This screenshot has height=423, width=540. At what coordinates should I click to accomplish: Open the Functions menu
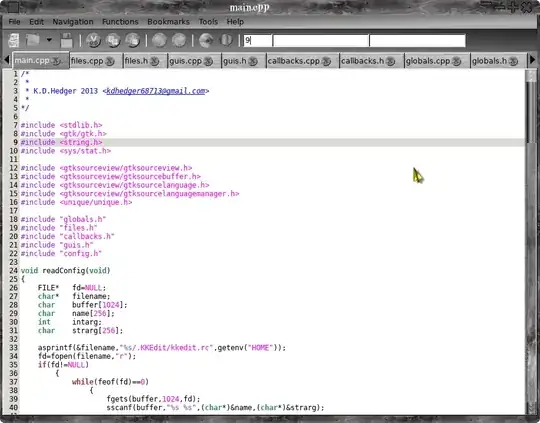click(x=120, y=22)
